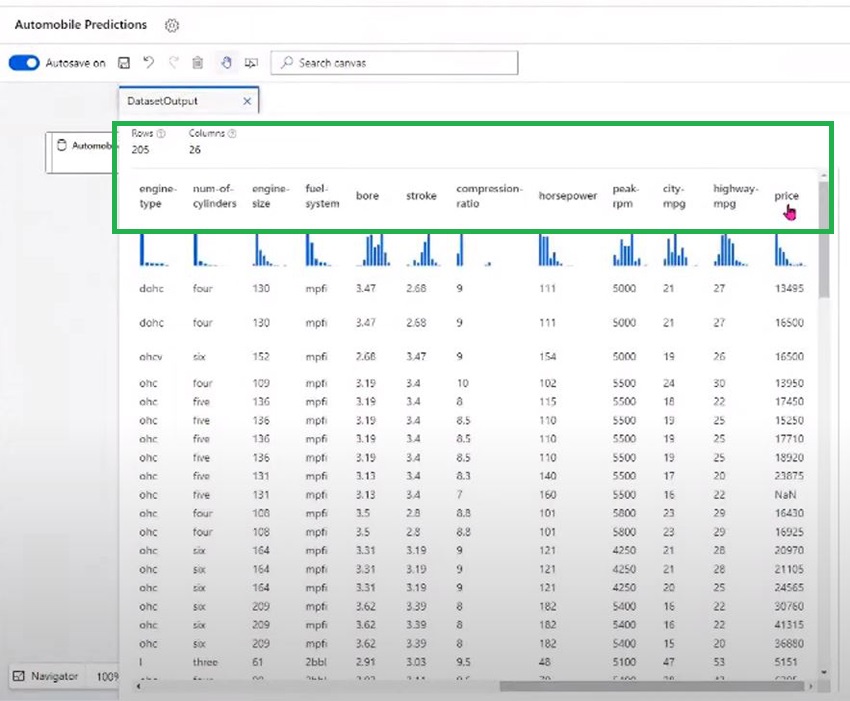Select the Pan hand tool
Viewport: 850px width, 701px height.
pyautogui.click(x=225, y=63)
